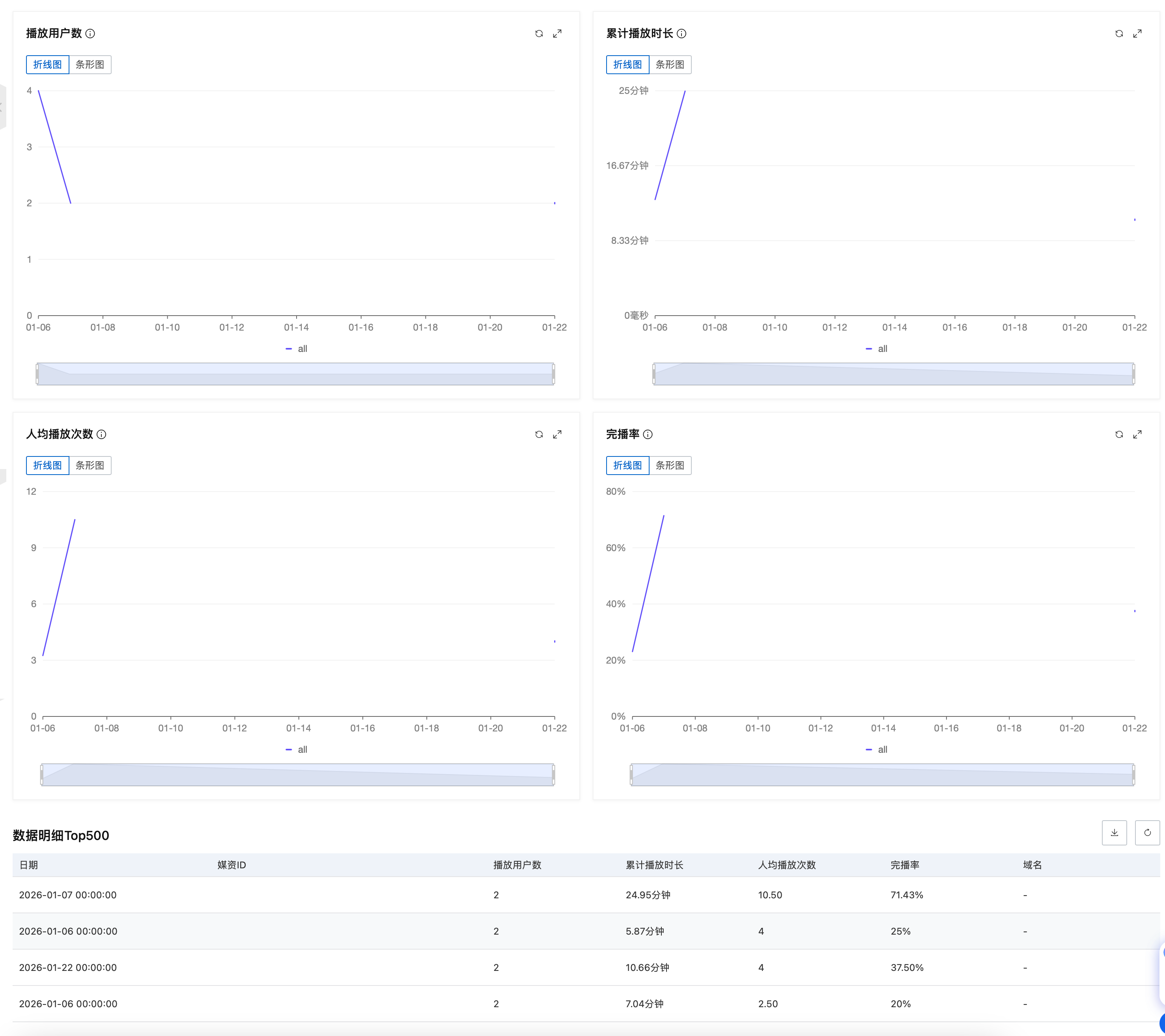Click info icon beside 完播率 title
Image resolution: width=1165 pixels, height=1036 pixels.
648,434
